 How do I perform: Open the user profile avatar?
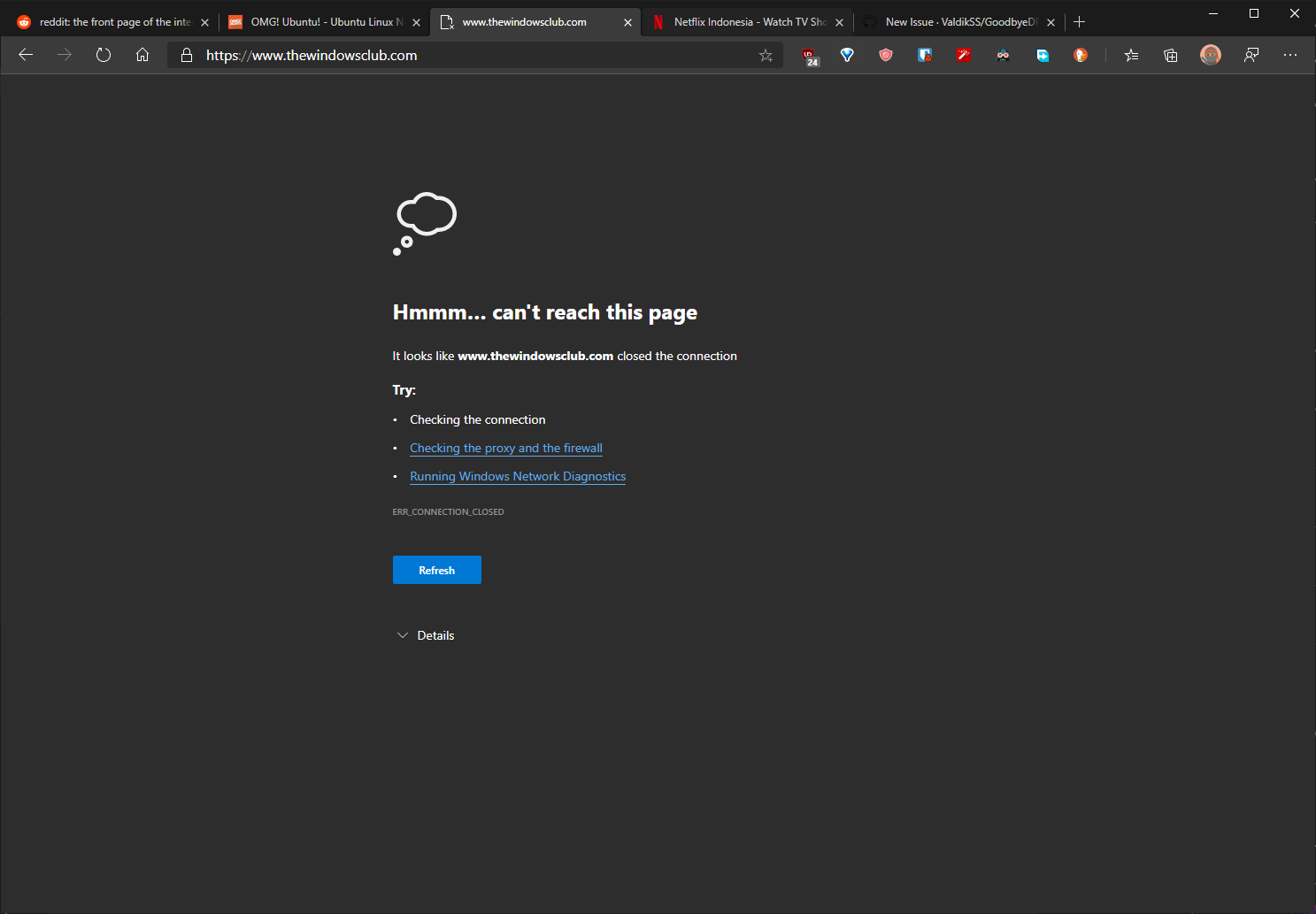coord(1211,55)
